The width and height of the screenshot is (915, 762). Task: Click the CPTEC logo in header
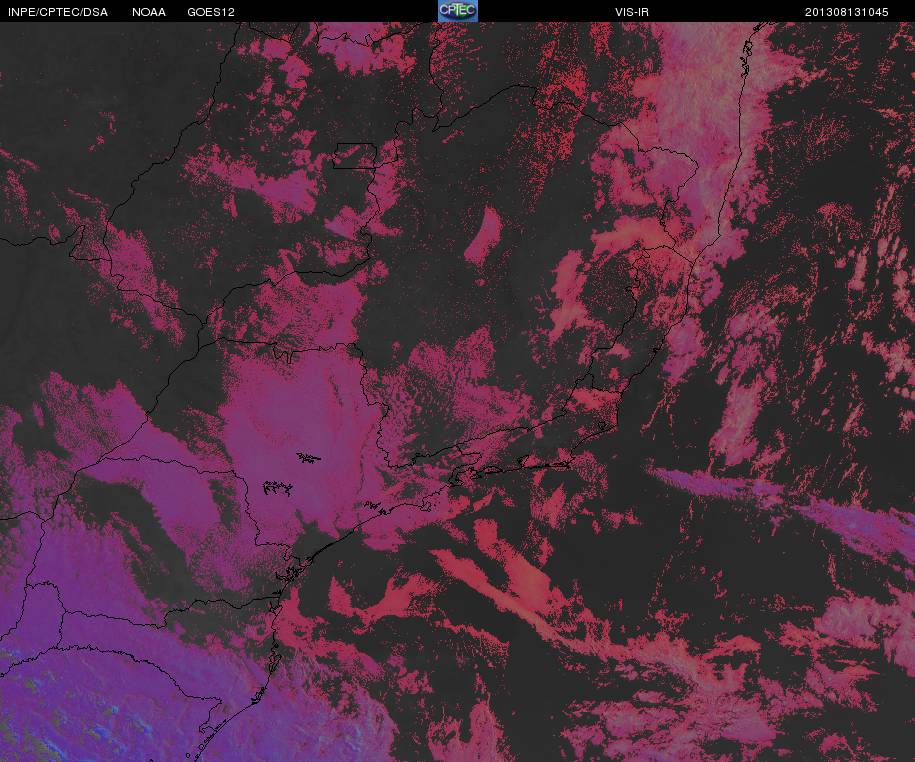pyautogui.click(x=458, y=11)
